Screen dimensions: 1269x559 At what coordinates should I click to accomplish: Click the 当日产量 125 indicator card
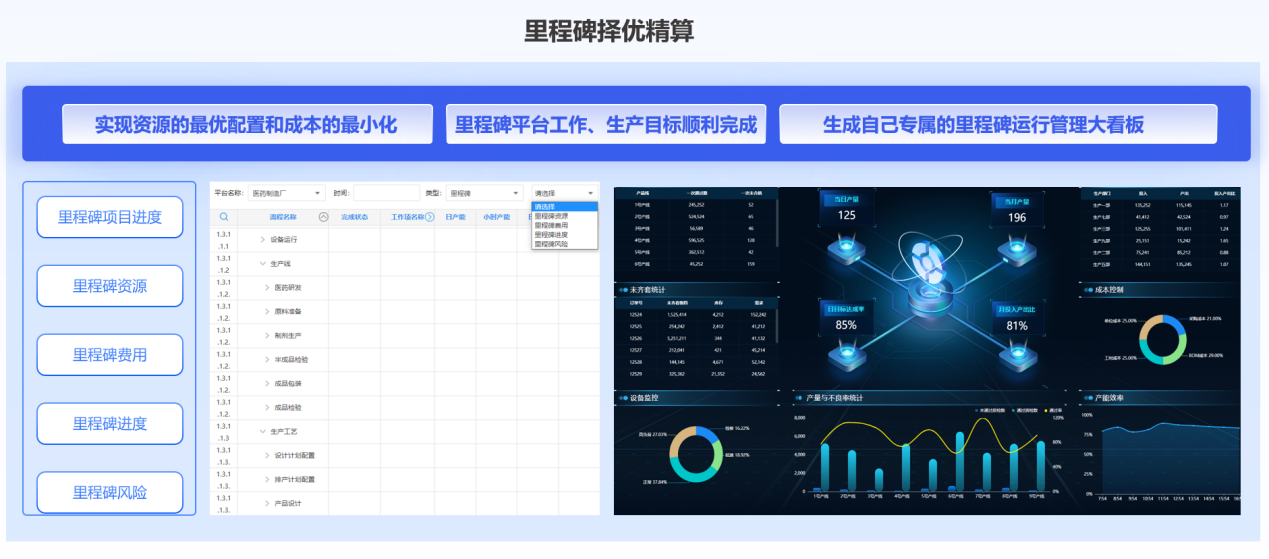click(846, 209)
